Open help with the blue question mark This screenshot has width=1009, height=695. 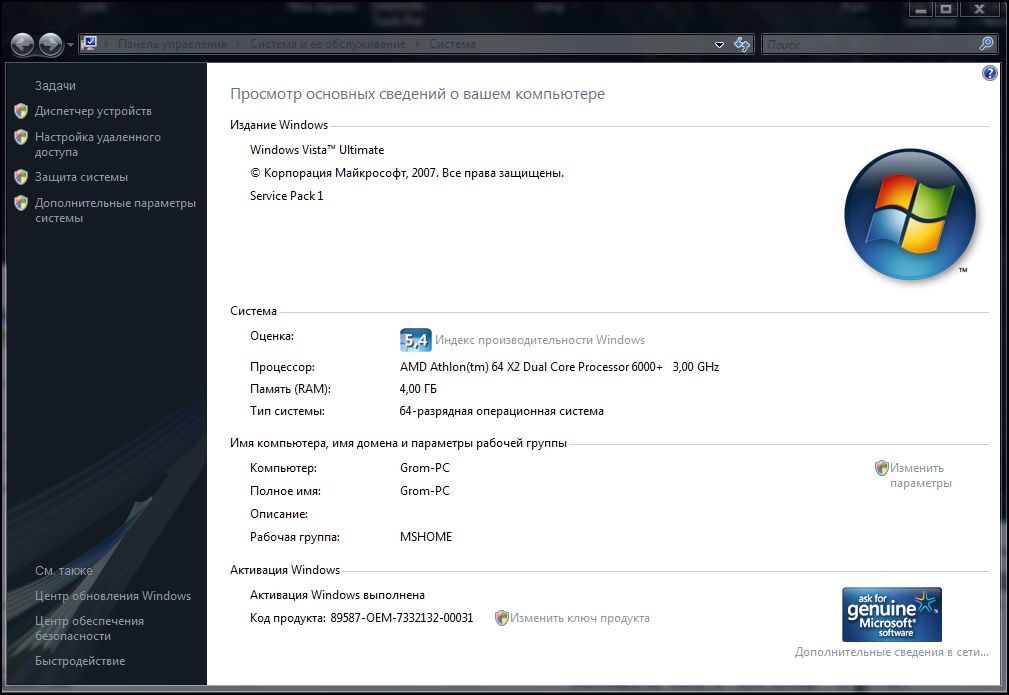(989, 73)
